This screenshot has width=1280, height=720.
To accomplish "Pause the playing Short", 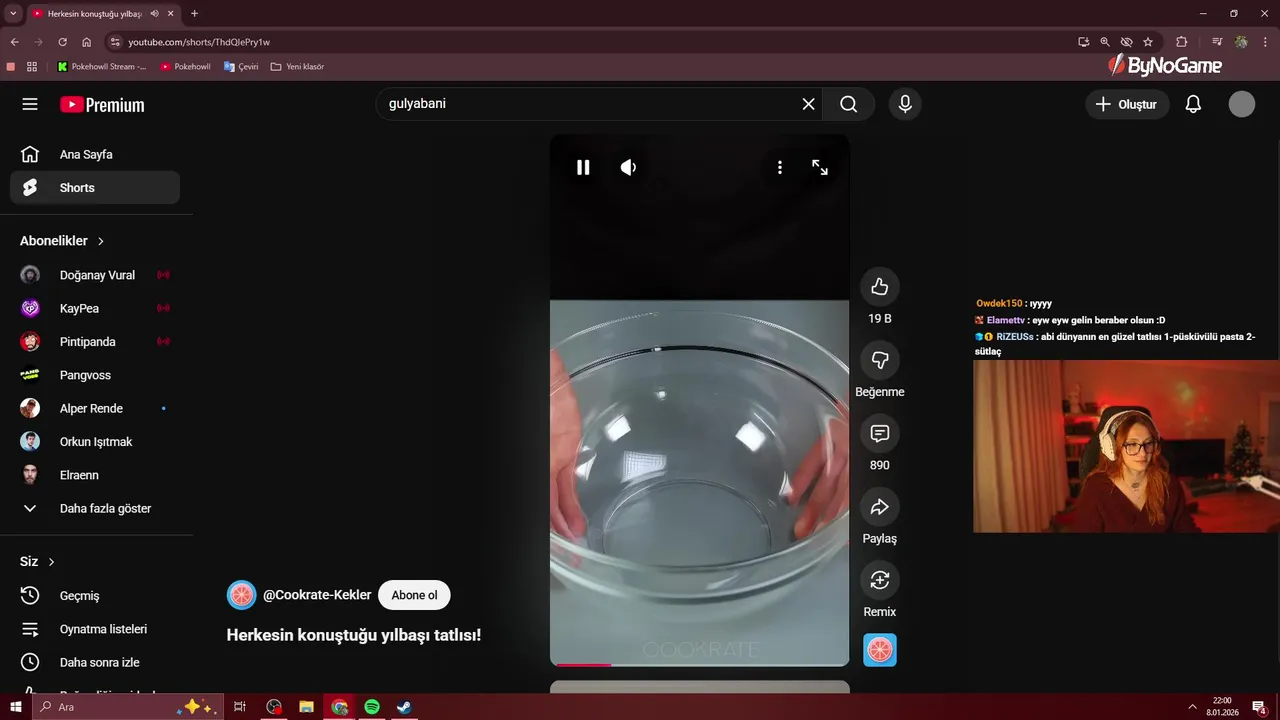I will click(x=583, y=167).
